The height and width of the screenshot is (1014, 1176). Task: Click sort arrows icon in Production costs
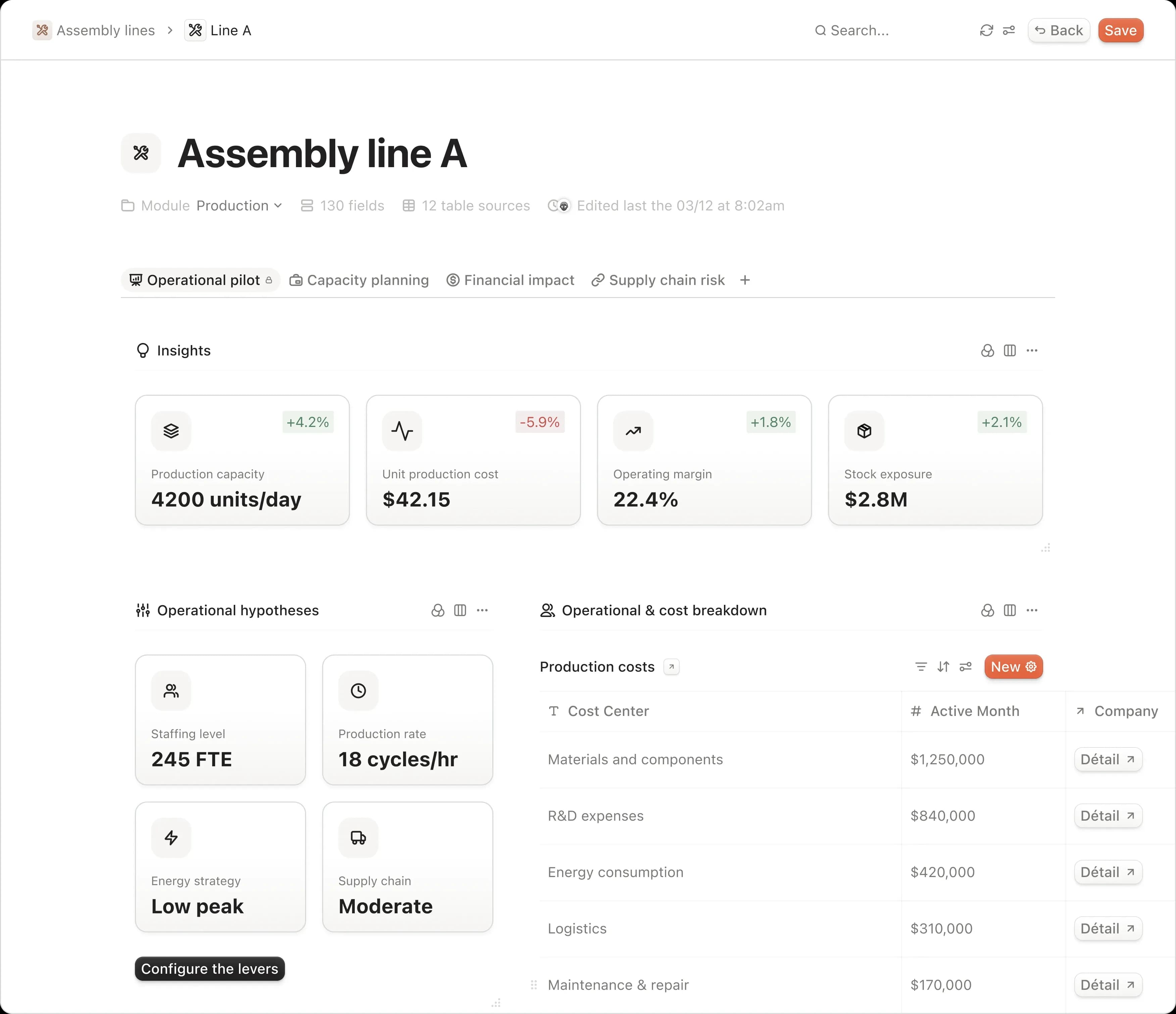[943, 667]
